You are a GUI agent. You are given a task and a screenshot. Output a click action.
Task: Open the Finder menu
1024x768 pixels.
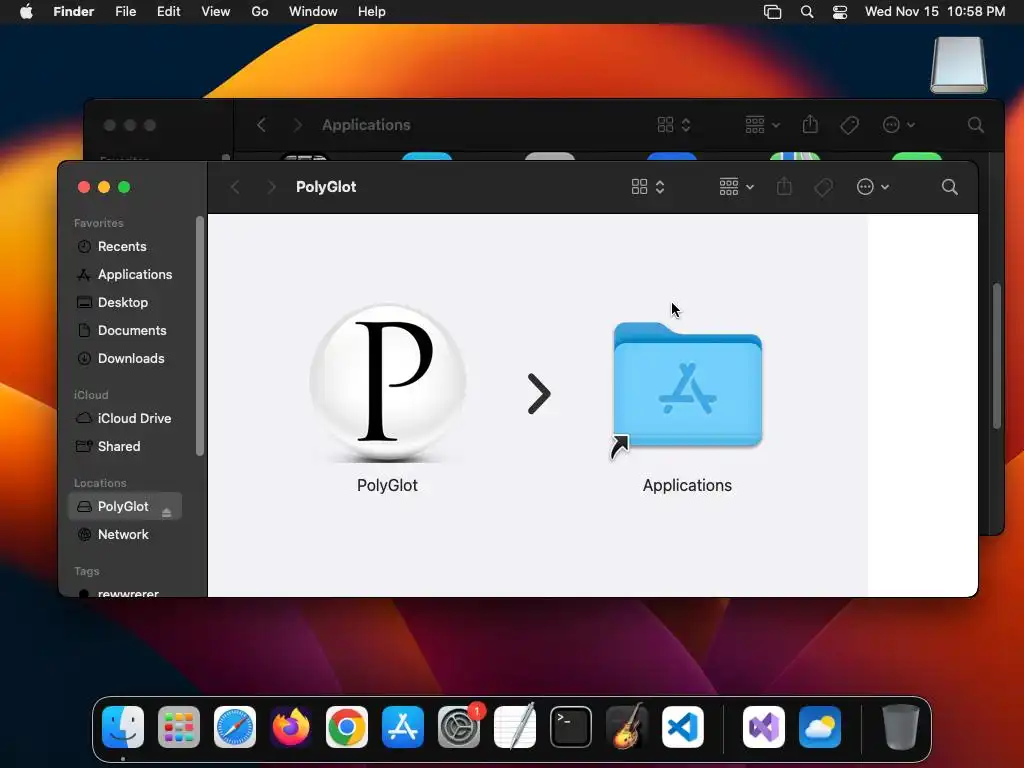click(x=74, y=12)
